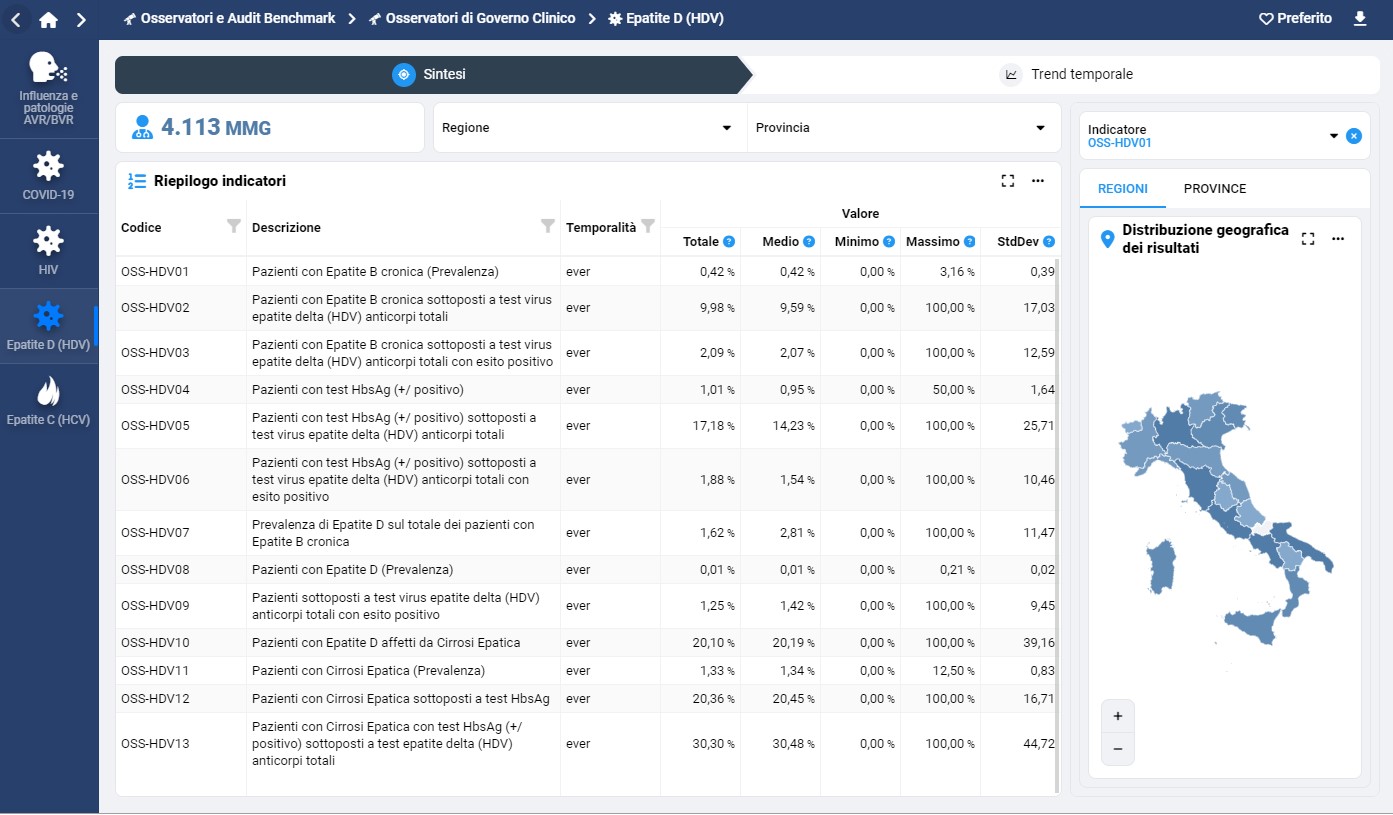Open more options for Riepilogo indicatori

1038,181
